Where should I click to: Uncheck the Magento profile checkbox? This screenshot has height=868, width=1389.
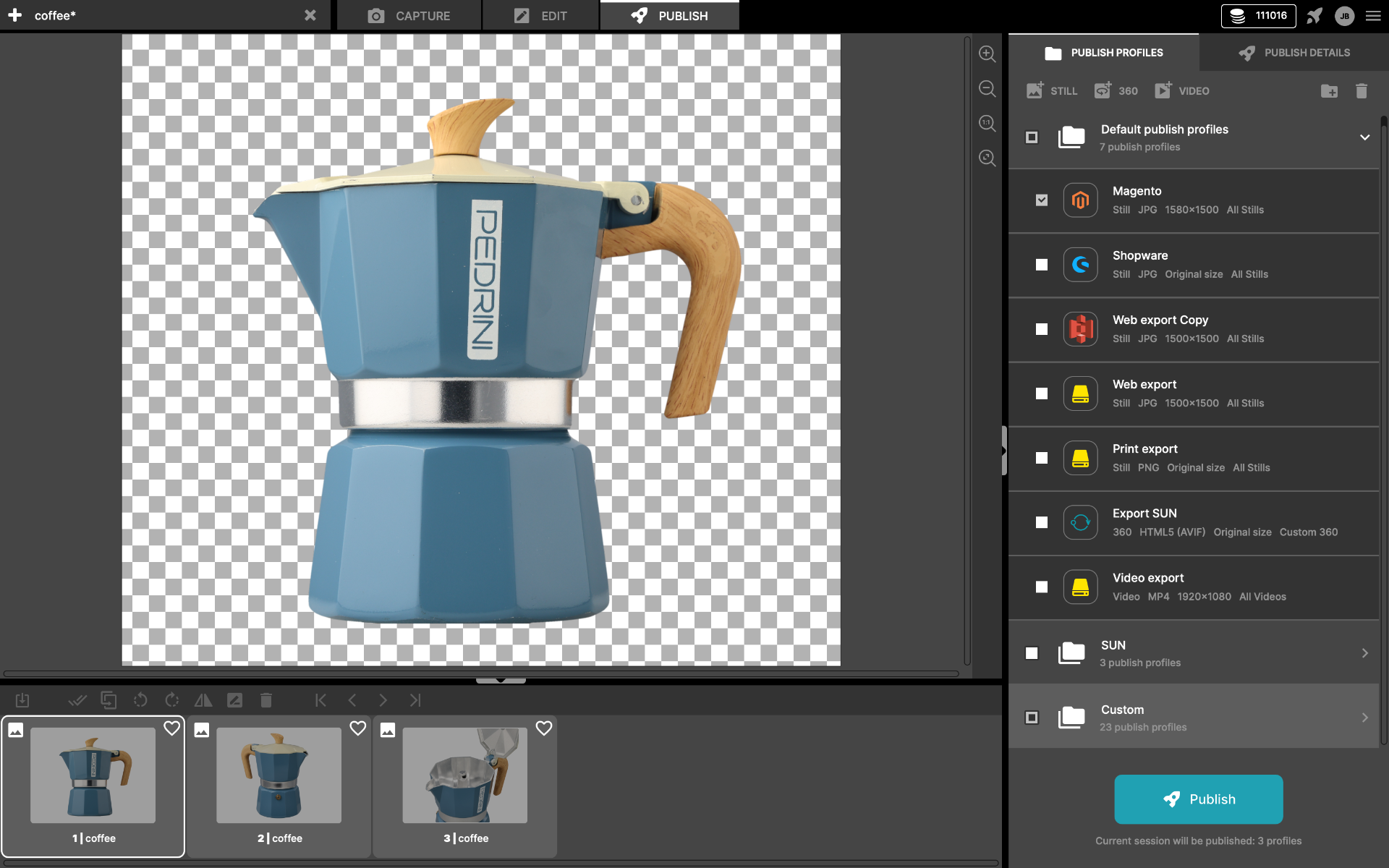pyautogui.click(x=1041, y=200)
